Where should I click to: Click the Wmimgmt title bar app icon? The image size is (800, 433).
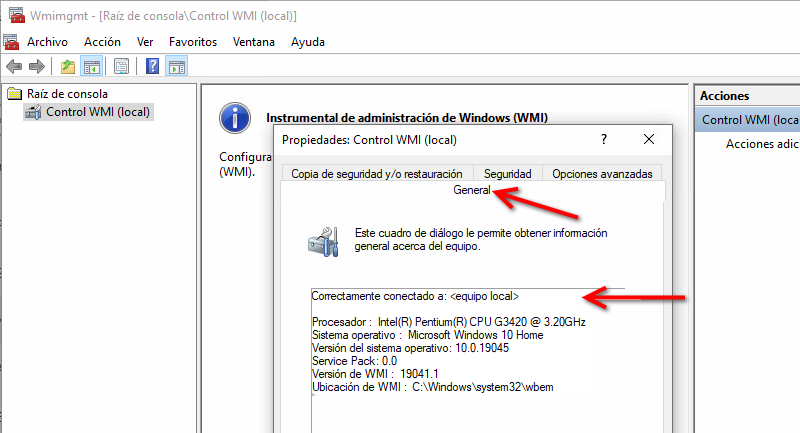pos(16,15)
